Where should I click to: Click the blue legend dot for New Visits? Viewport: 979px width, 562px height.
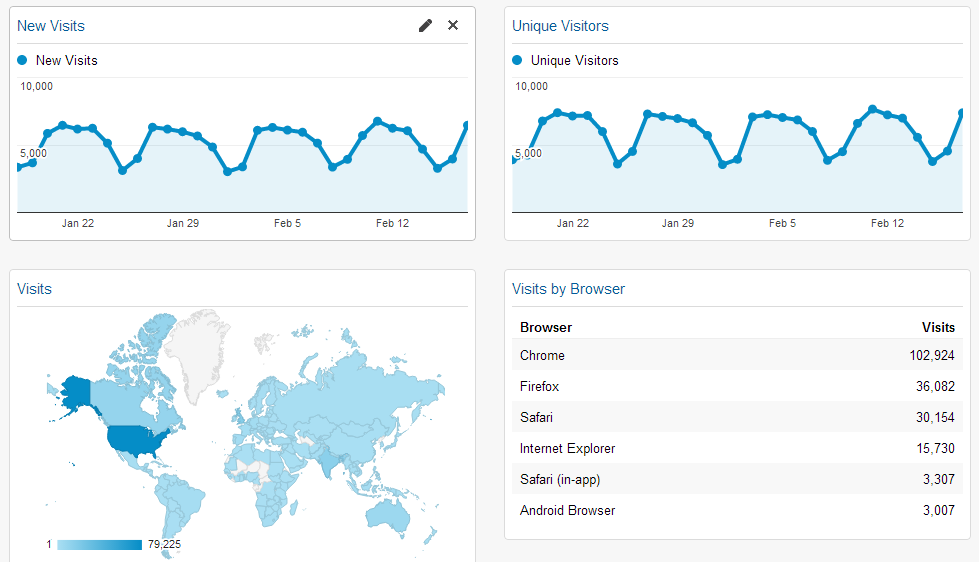[x=23, y=60]
